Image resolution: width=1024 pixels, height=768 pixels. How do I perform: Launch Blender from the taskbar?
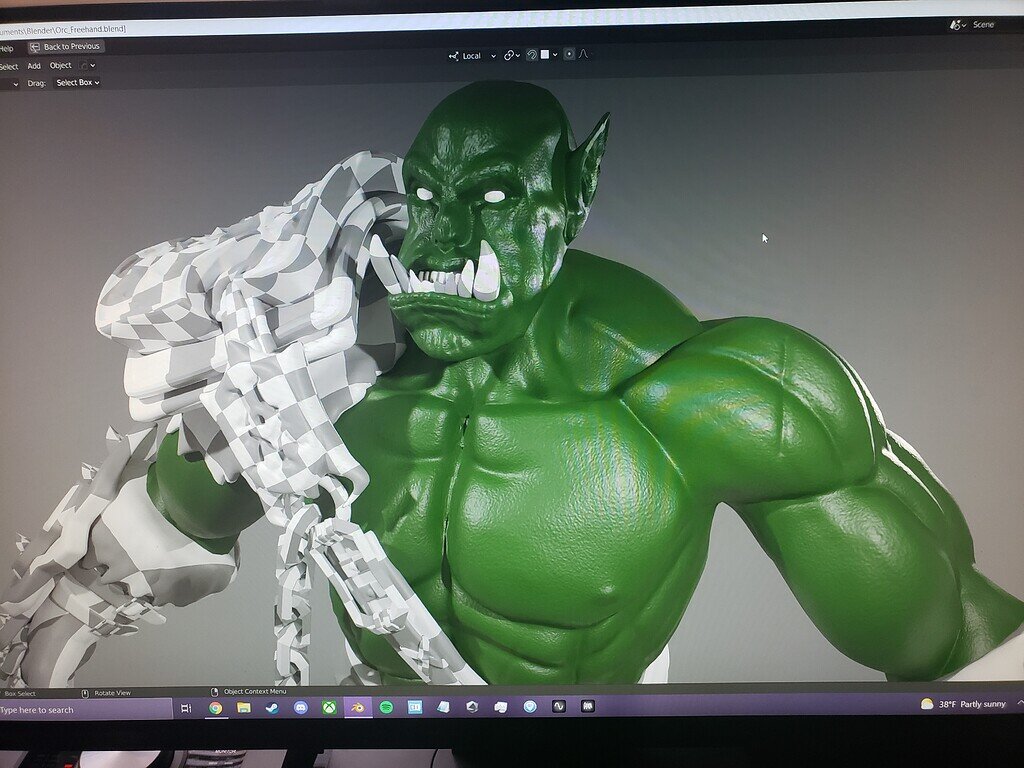tap(359, 707)
